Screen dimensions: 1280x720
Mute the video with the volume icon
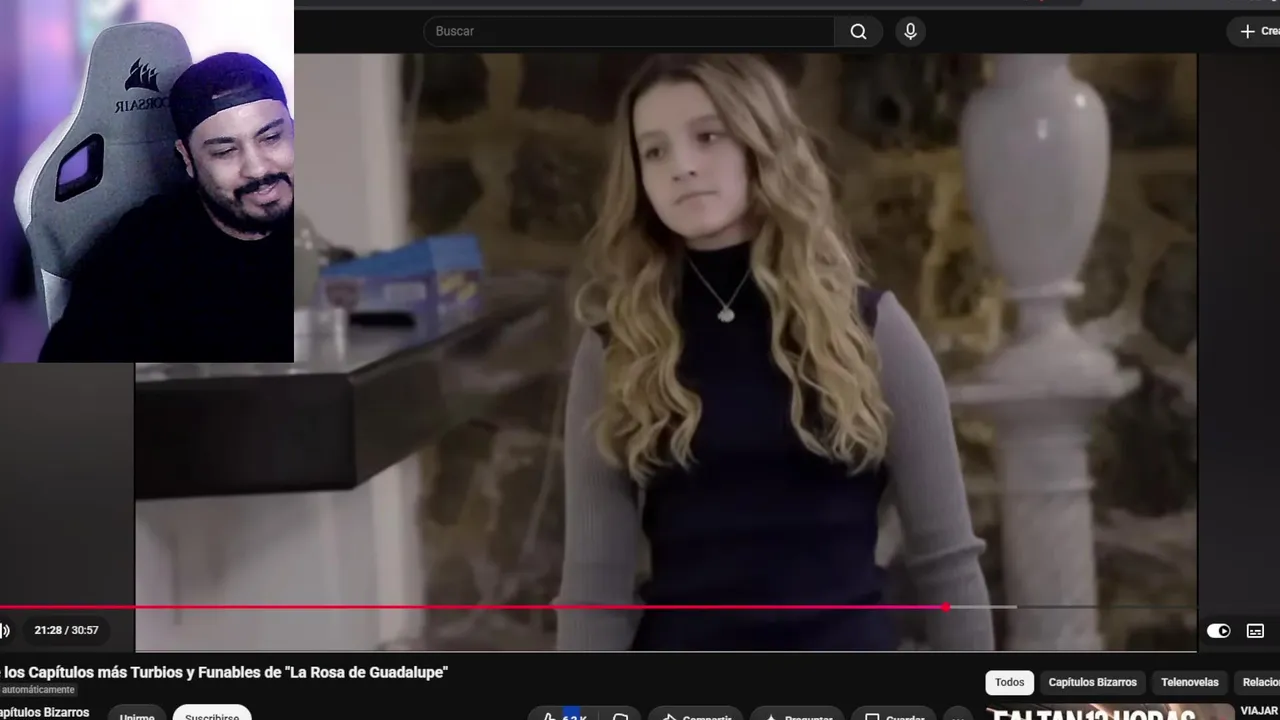[x=5, y=630]
